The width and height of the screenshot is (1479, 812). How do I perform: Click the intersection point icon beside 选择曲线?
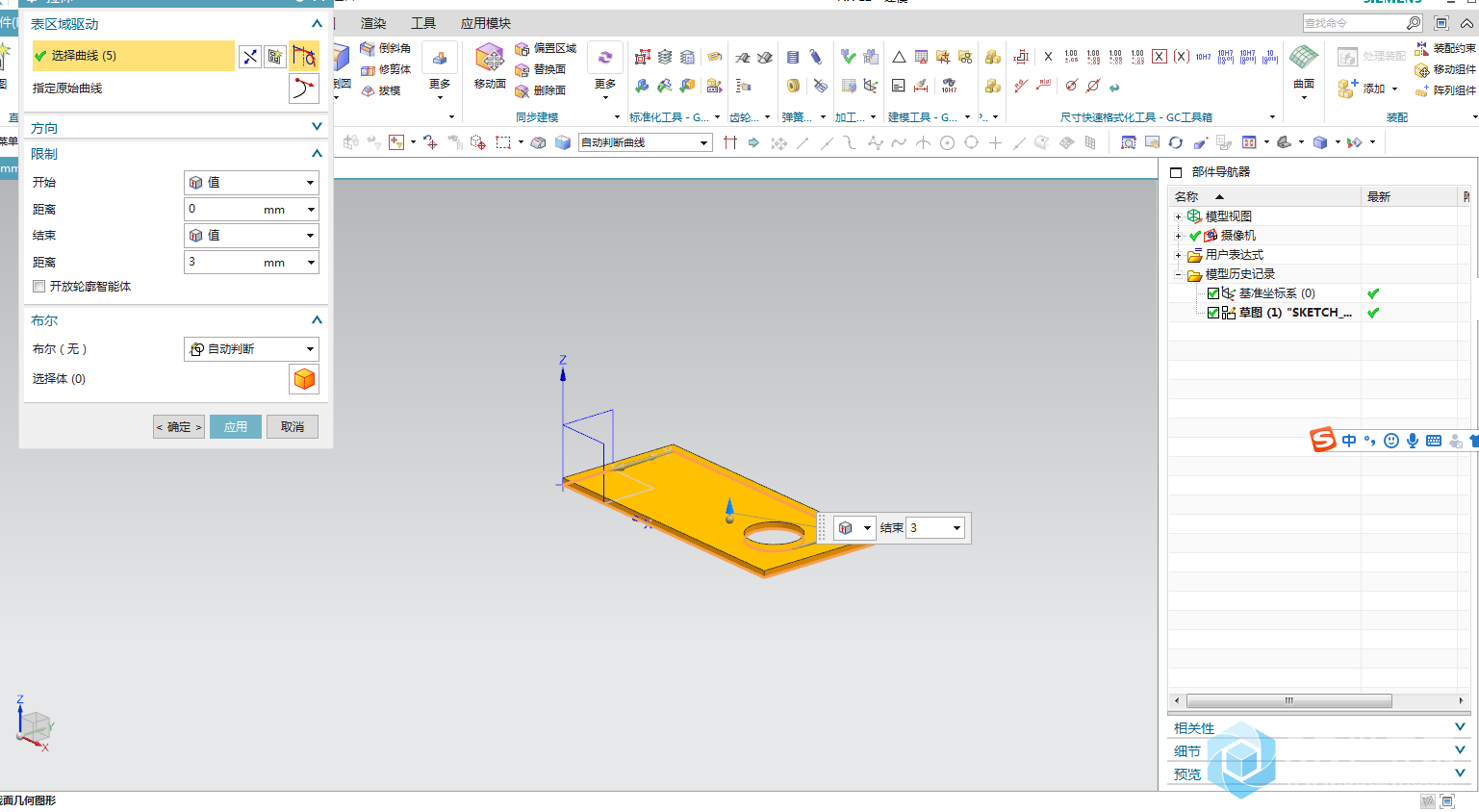tap(249, 57)
